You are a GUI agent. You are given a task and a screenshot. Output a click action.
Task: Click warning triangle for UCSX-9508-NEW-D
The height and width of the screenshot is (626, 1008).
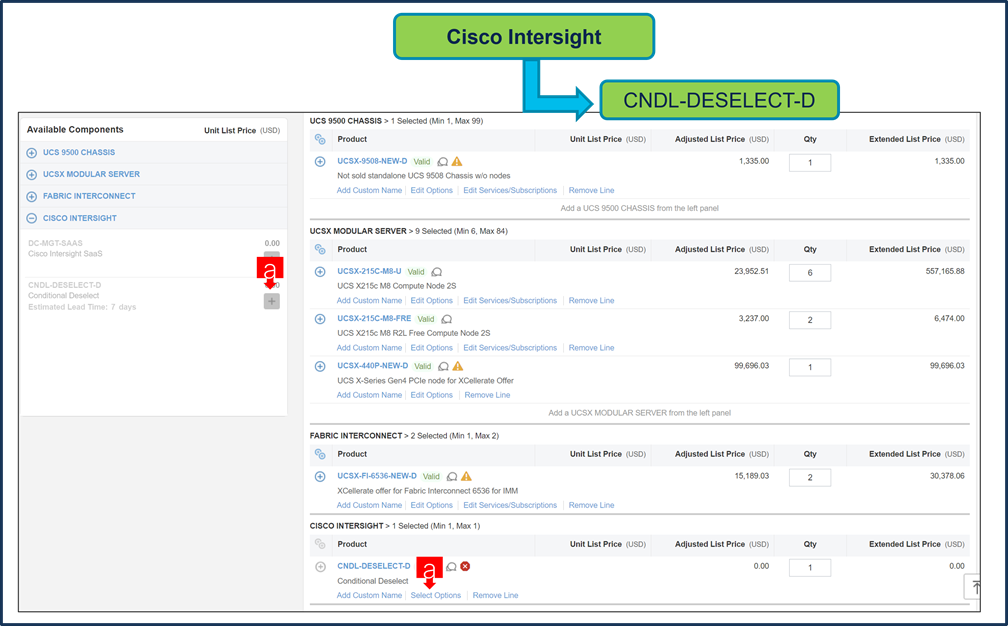[x=457, y=161]
